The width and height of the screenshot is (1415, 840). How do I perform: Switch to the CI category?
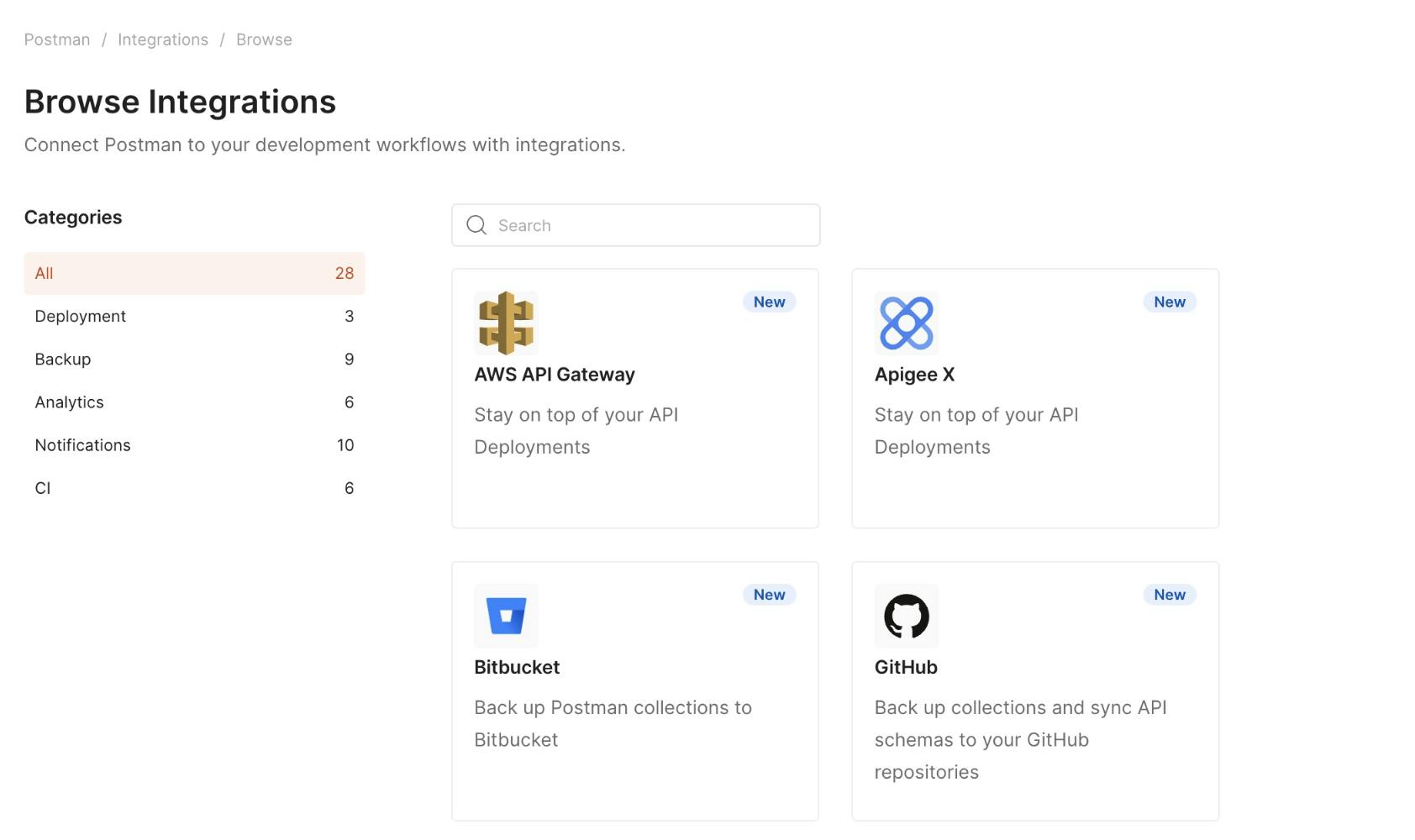tap(194, 488)
